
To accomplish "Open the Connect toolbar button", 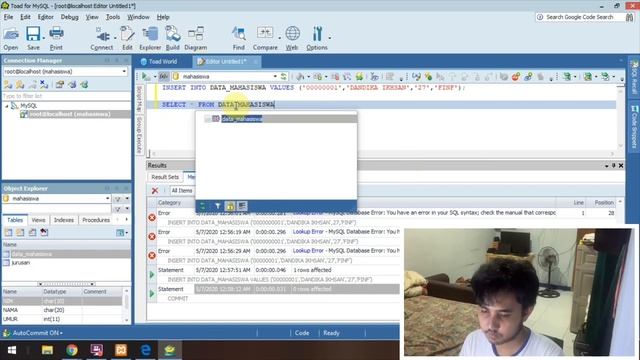I will point(102,38).
